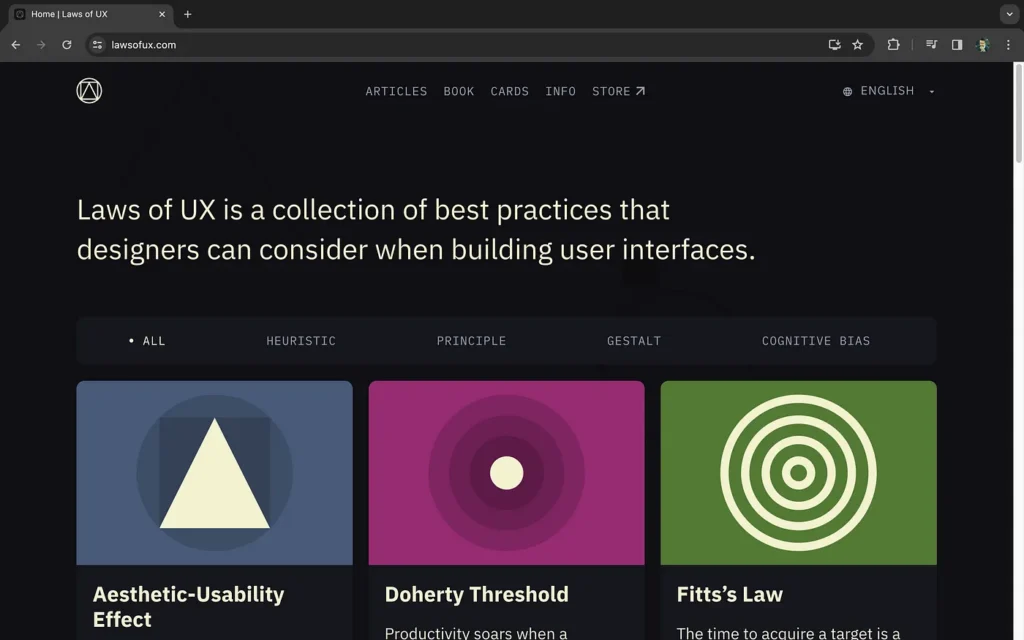Open the STORE external link
1024x640 pixels.
pos(618,91)
